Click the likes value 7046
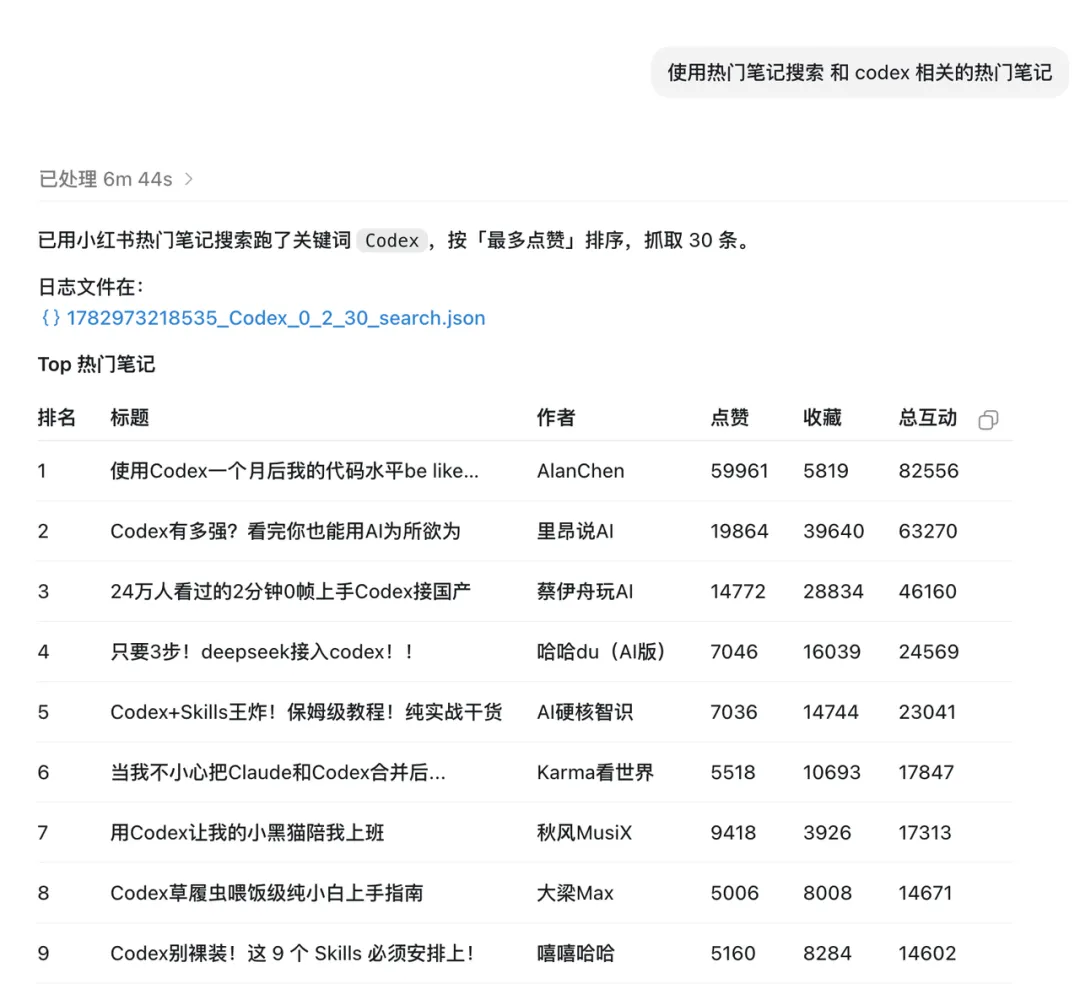 click(734, 652)
